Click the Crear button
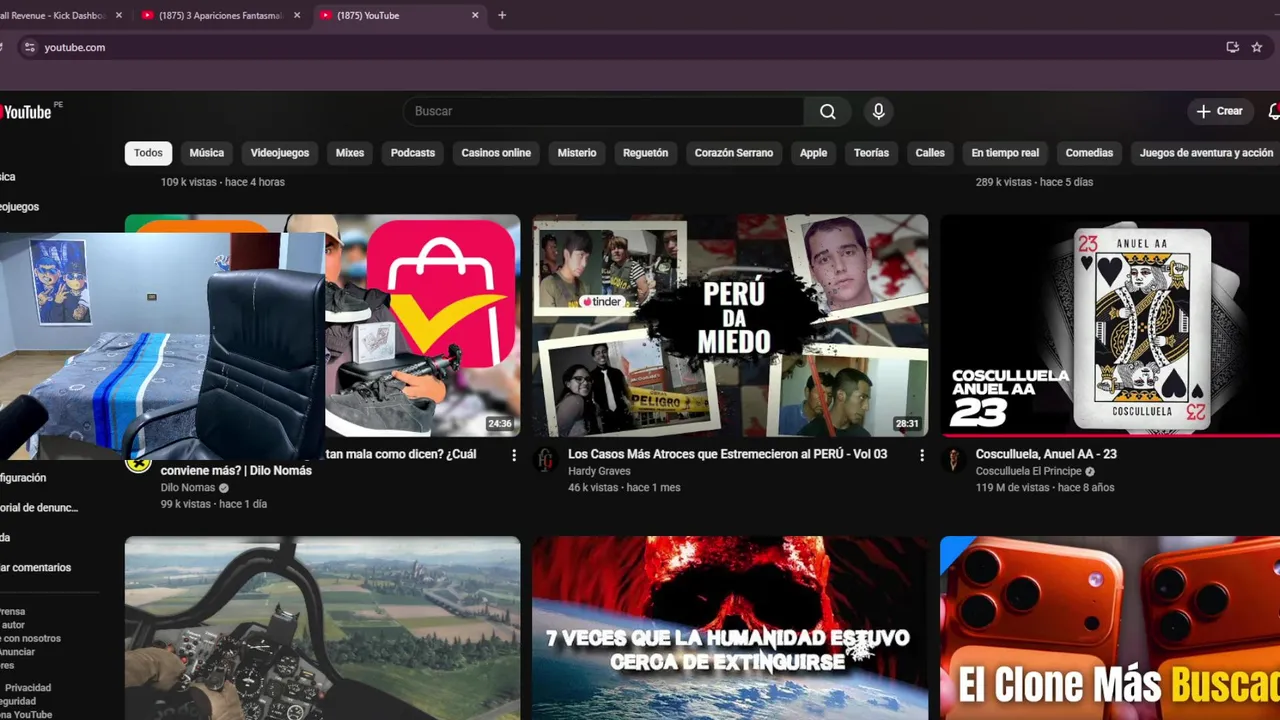 click(1219, 111)
